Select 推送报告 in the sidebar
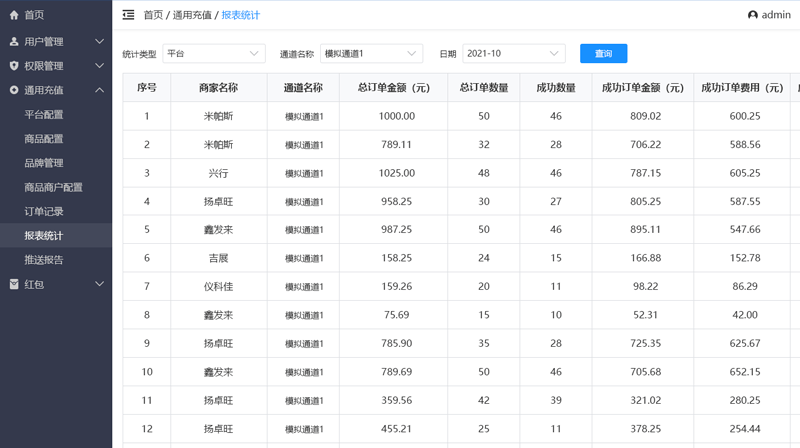Screen dimensions: 800x448 click(44, 260)
